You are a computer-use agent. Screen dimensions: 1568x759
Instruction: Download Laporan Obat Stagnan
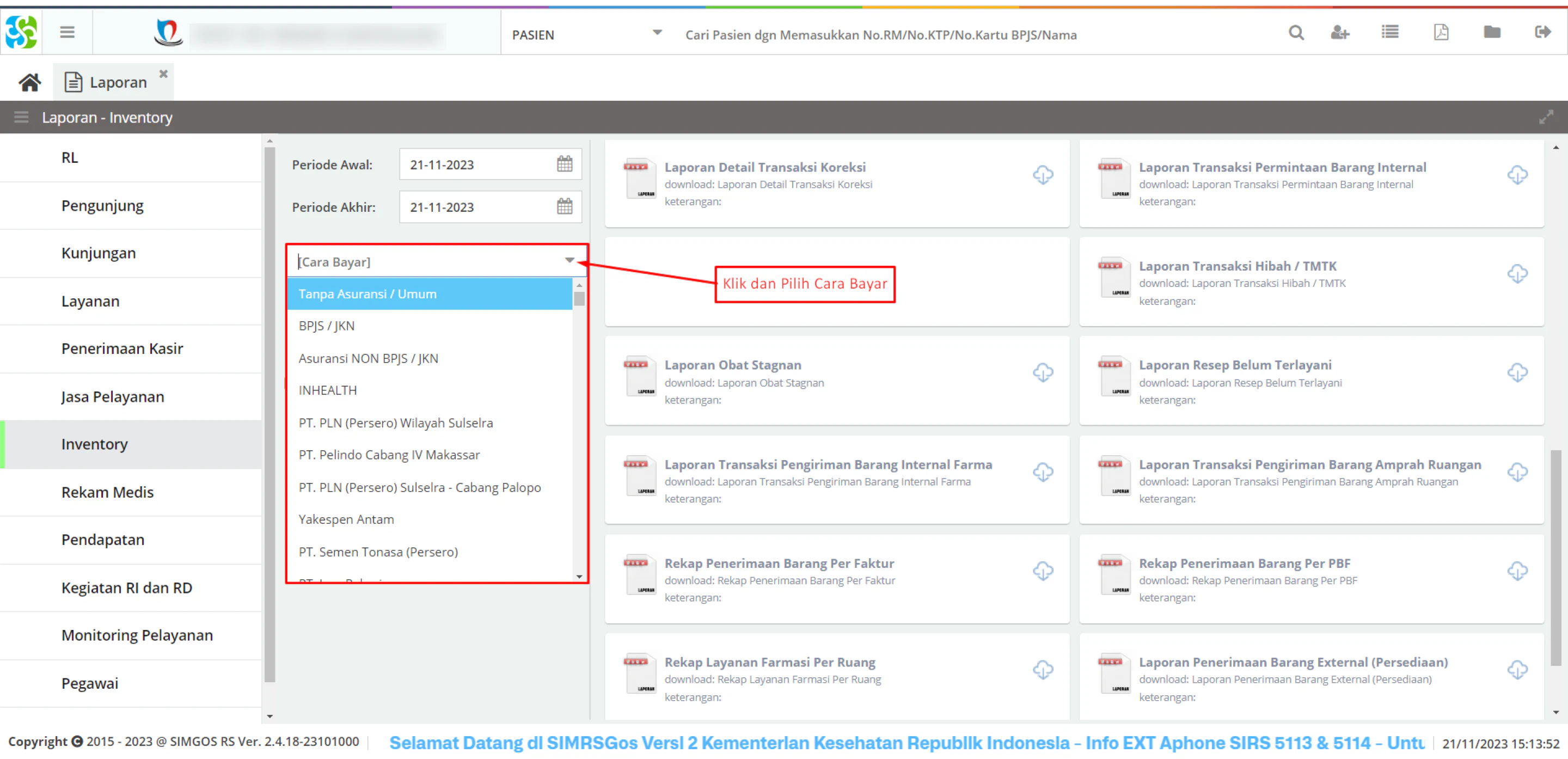[1043, 372]
